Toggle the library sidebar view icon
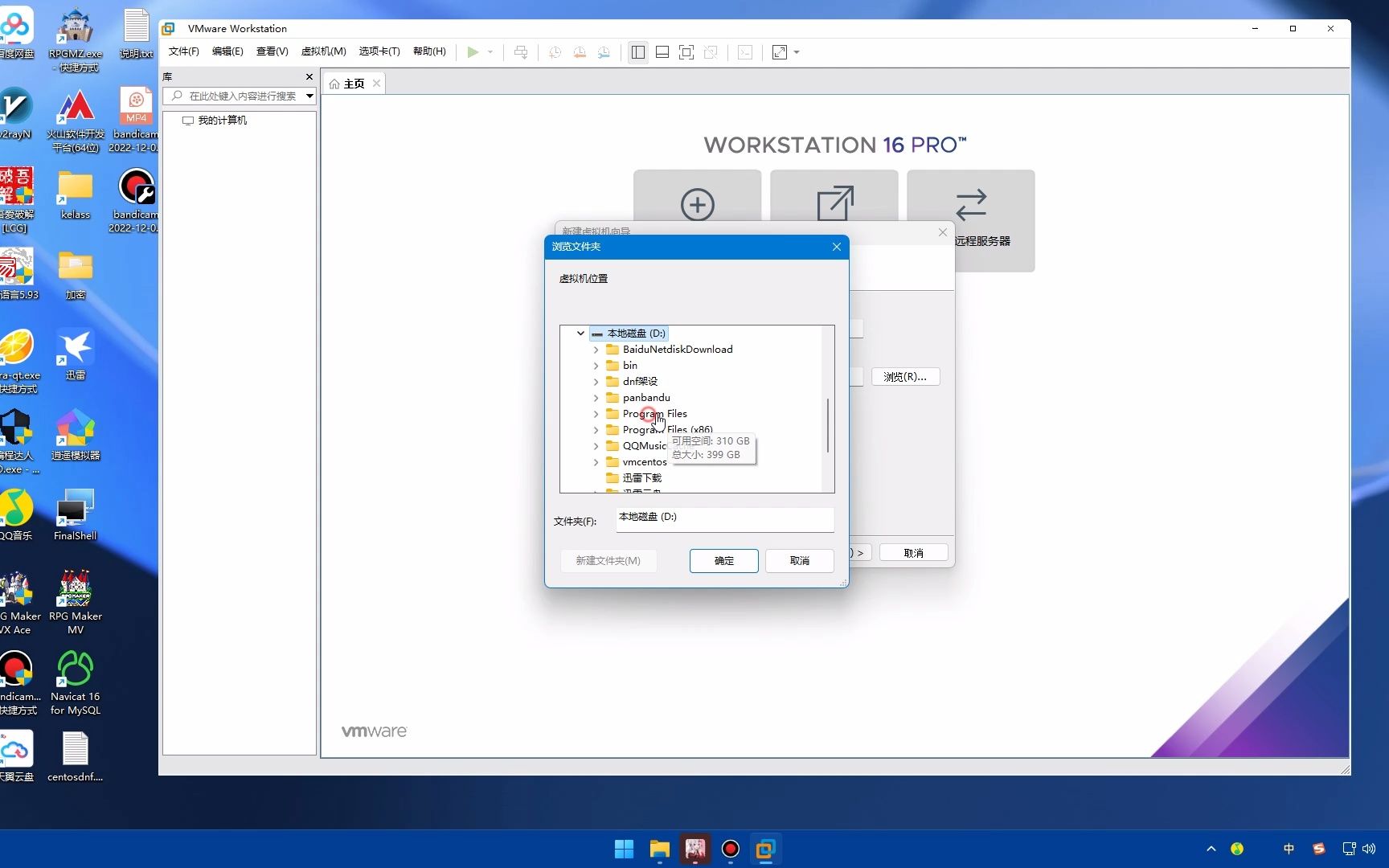This screenshot has width=1389, height=868. (638, 52)
